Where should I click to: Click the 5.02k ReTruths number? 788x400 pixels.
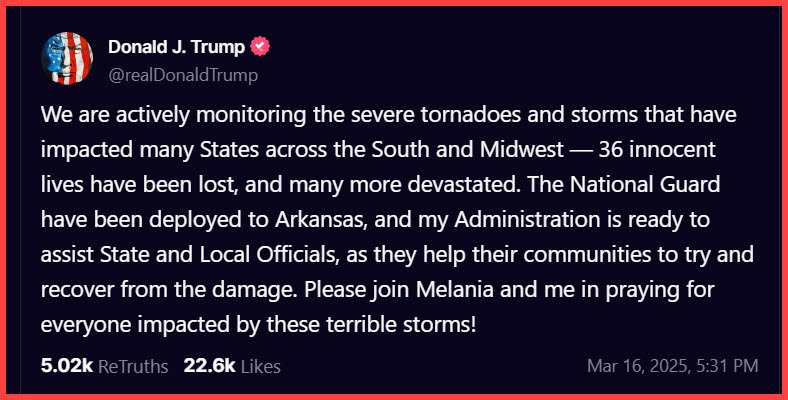point(66,366)
